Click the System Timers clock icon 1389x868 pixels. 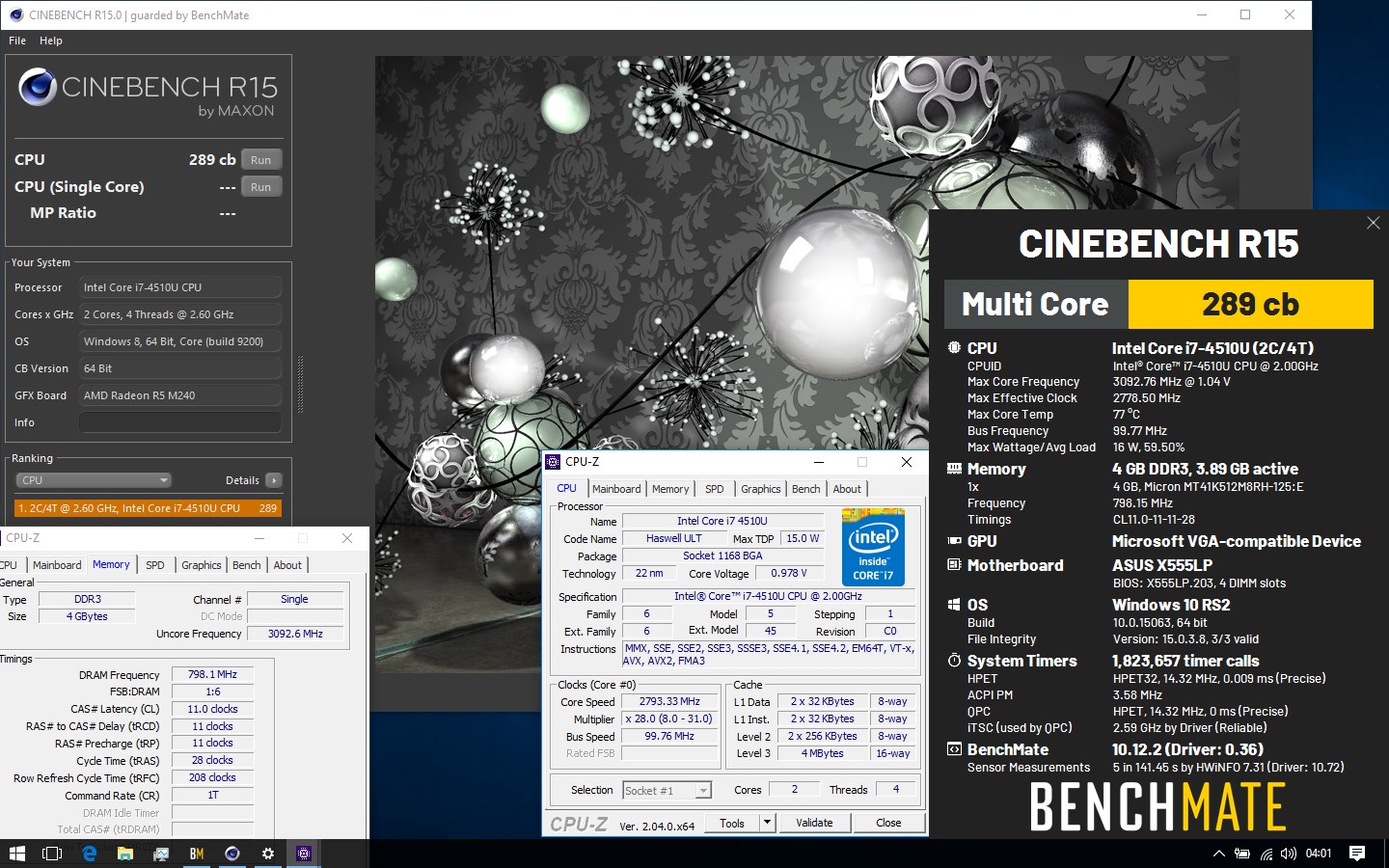(954, 661)
